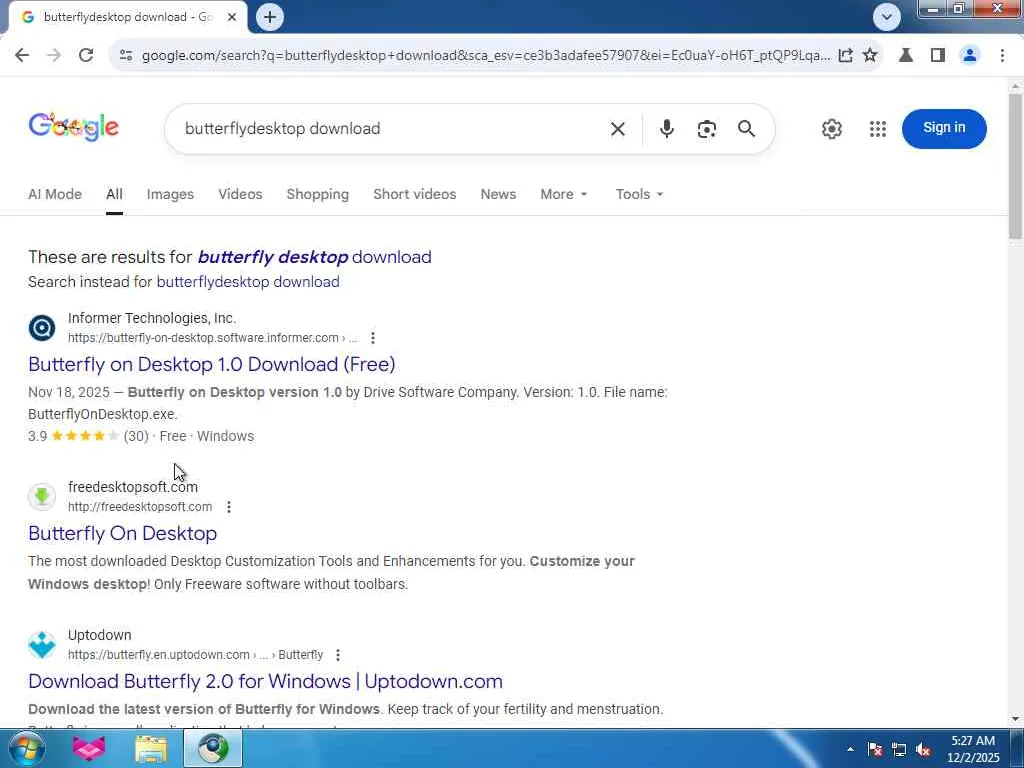
Task: Open Google quick settings gear
Action: 831,129
